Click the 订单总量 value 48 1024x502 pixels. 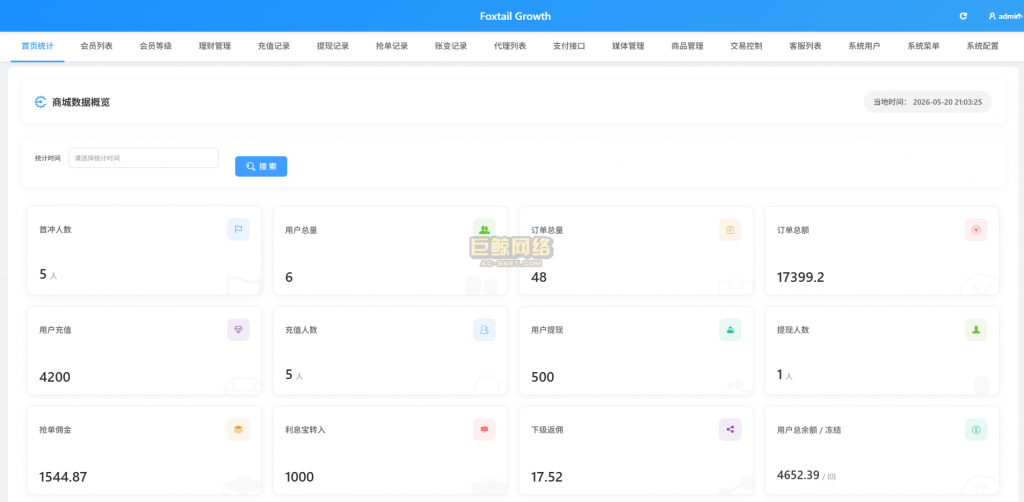(539, 277)
